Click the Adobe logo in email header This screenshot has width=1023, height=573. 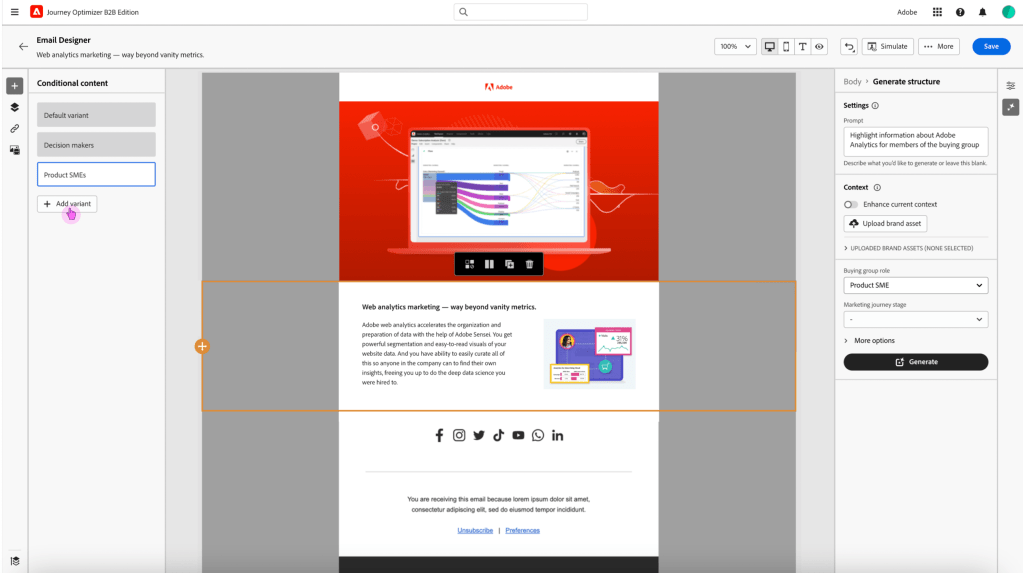click(x=498, y=87)
